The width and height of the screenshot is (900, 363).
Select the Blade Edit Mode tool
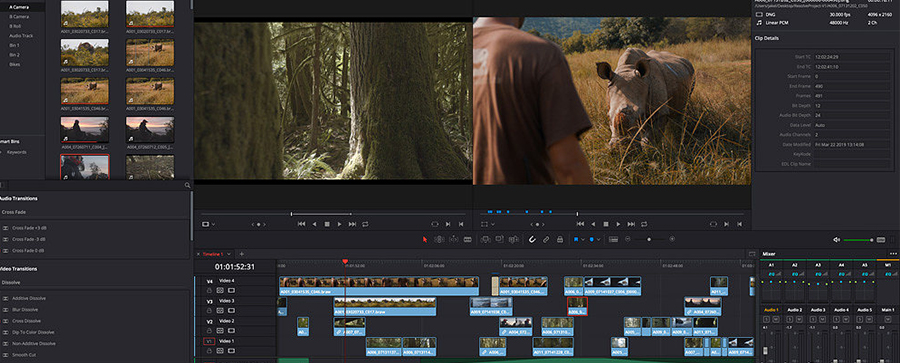point(468,240)
